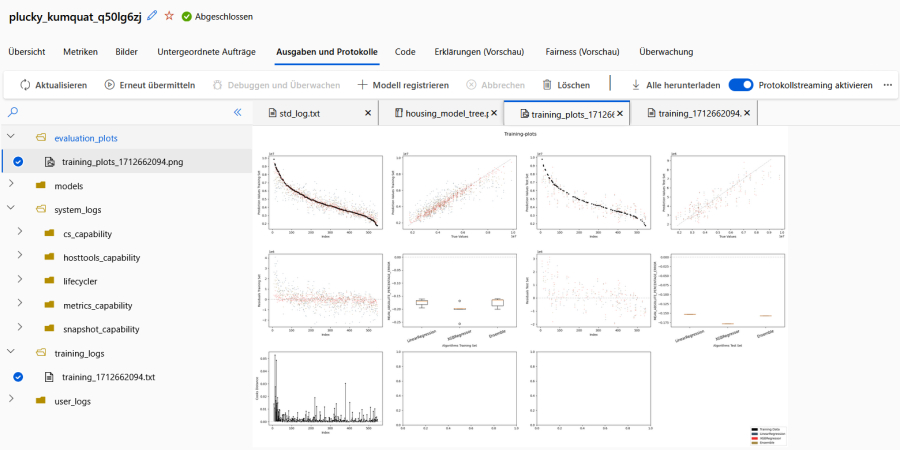Click the search icon in file panel
The image size is (900, 450).
(13, 112)
